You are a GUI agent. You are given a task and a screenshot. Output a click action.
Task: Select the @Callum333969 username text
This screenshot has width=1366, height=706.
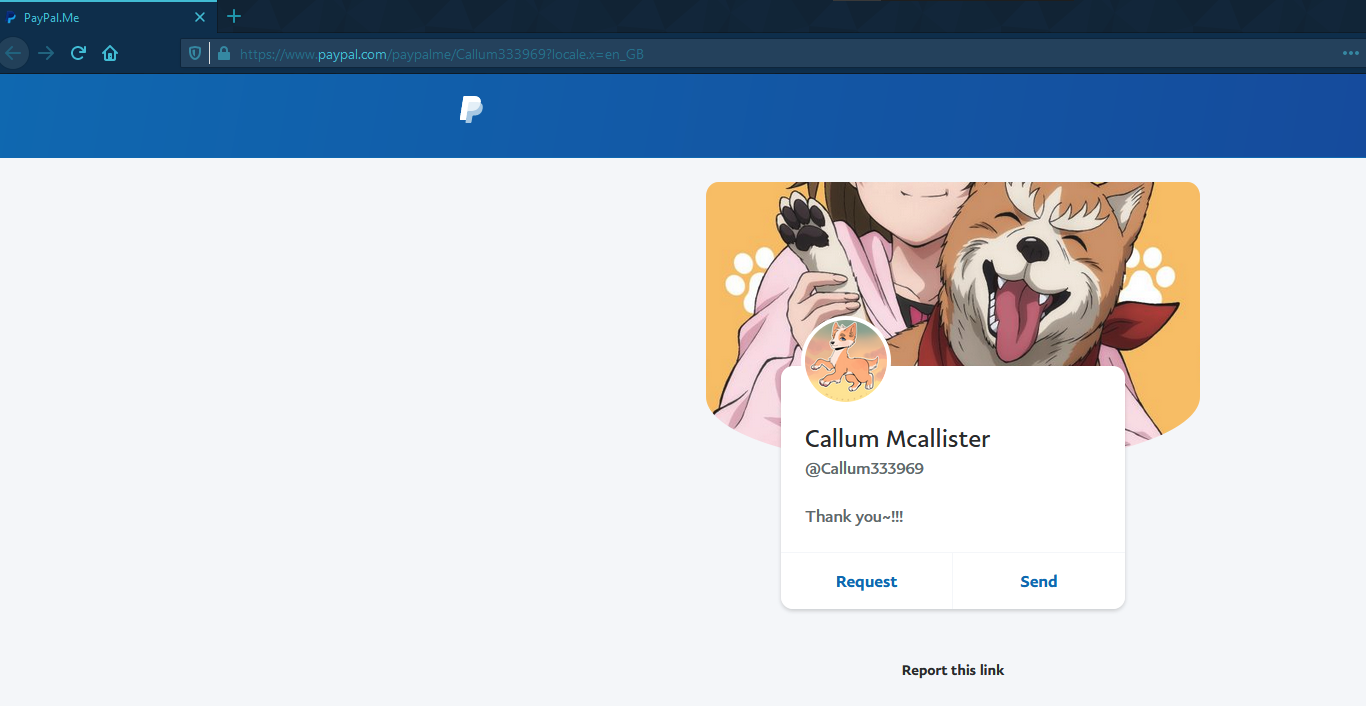pyautogui.click(x=864, y=468)
